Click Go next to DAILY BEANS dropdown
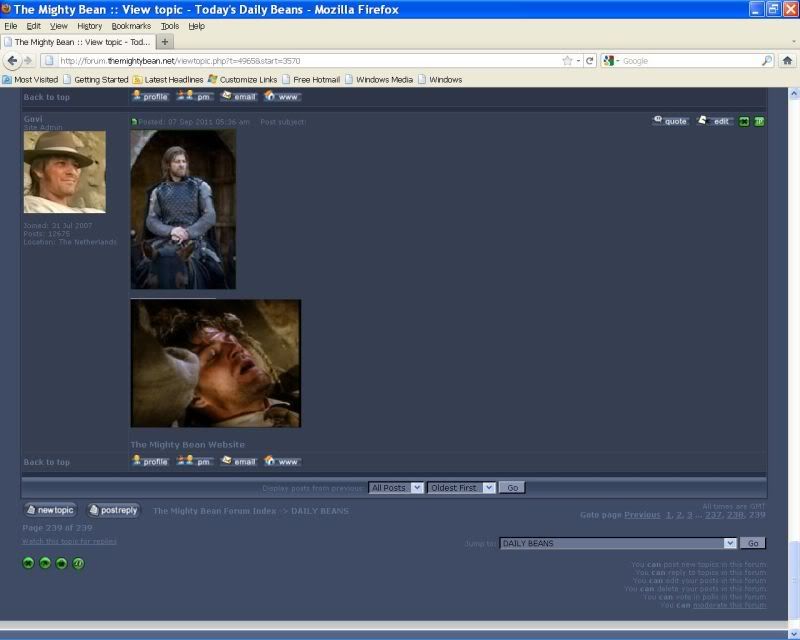The height and width of the screenshot is (640, 800). click(x=753, y=543)
